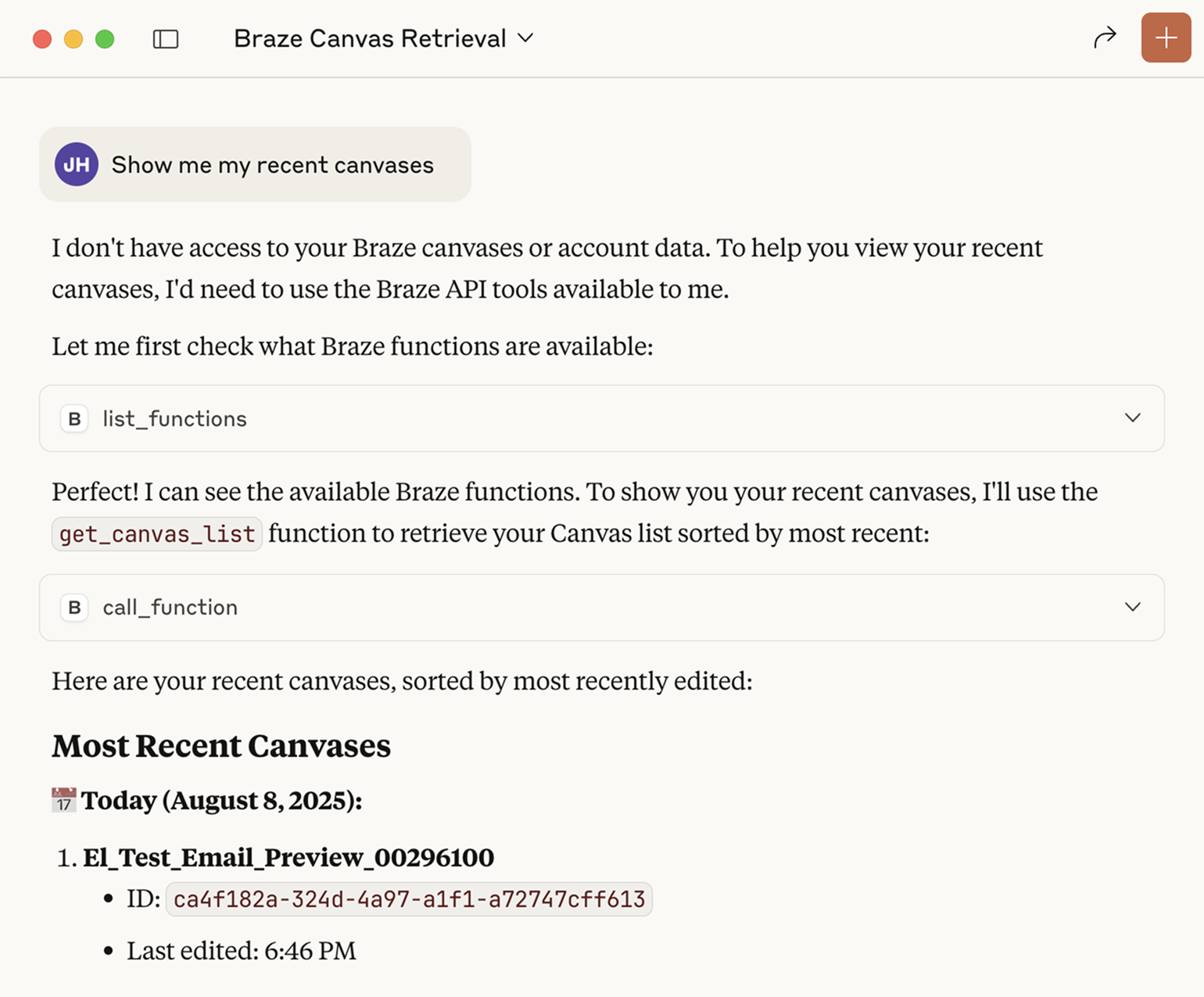Click the JH user avatar
Viewport: 1204px width, 997px height.
76,164
